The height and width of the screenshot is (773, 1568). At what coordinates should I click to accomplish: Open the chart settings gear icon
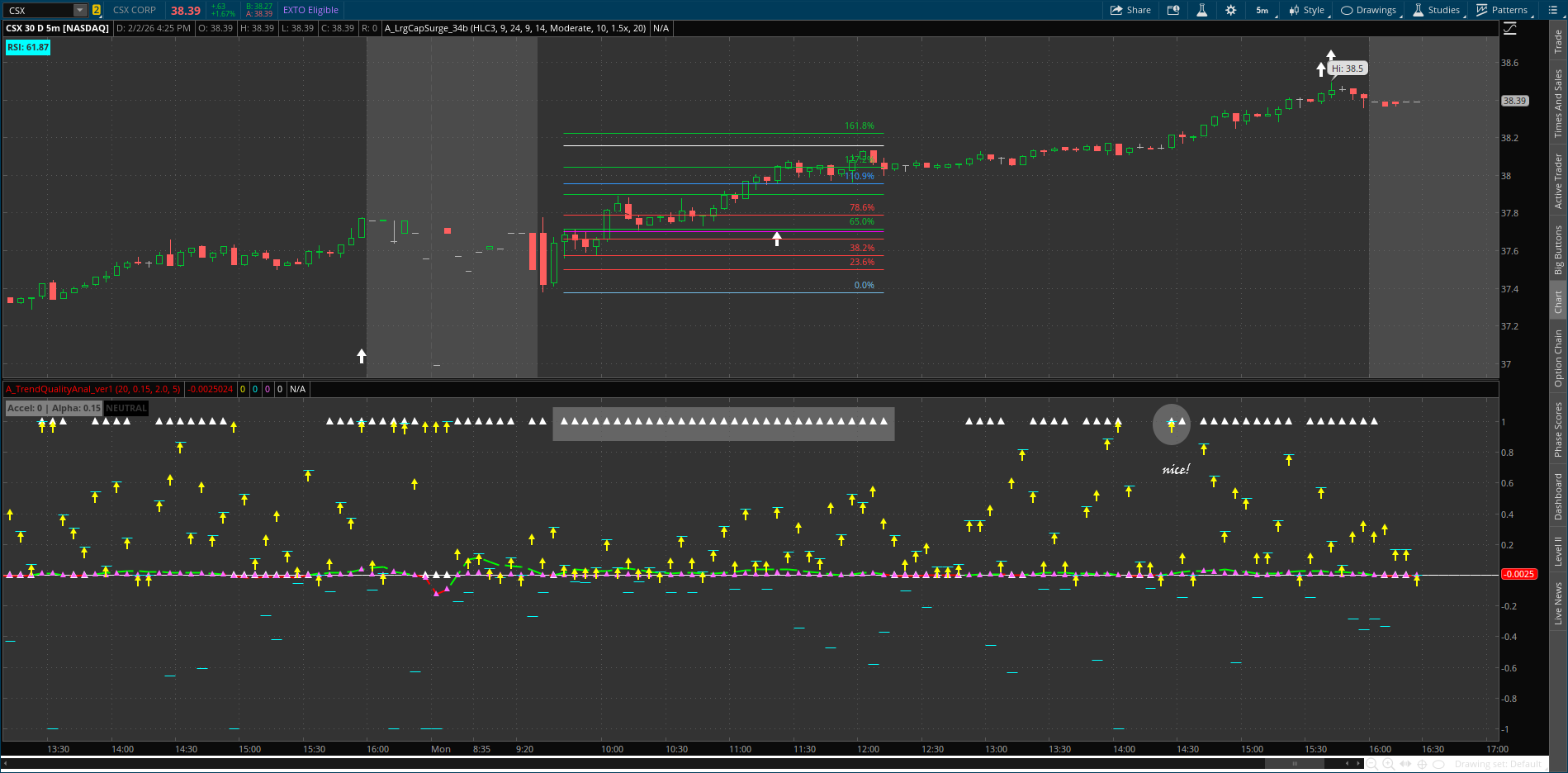pyautogui.click(x=1230, y=10)
